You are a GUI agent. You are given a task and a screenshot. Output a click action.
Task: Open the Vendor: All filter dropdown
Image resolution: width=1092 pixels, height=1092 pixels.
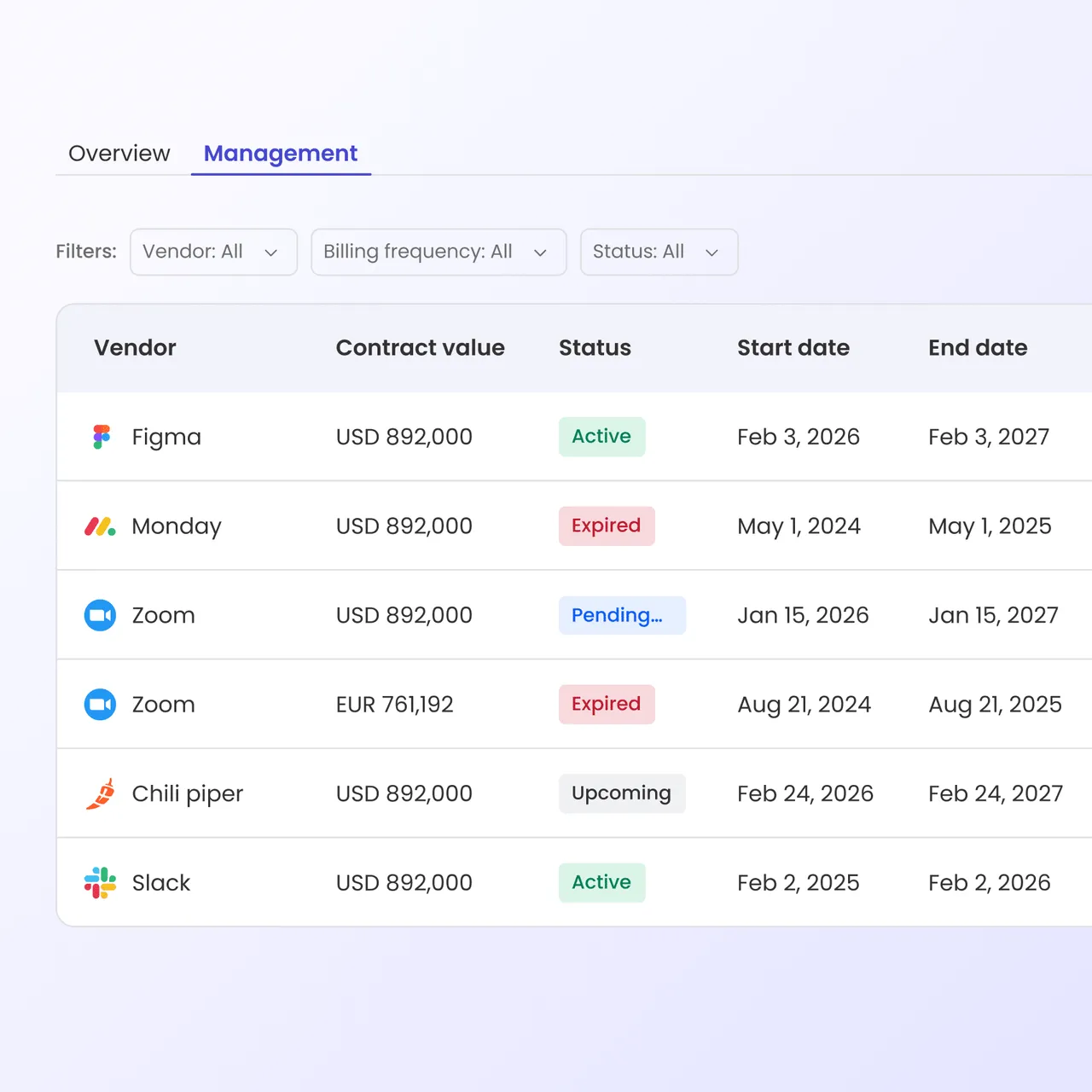213,252
